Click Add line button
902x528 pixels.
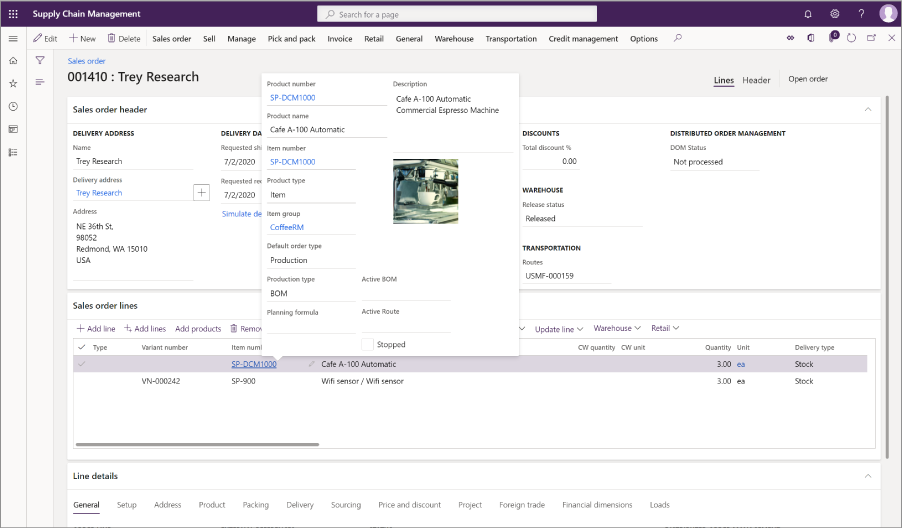coord(96,328)
